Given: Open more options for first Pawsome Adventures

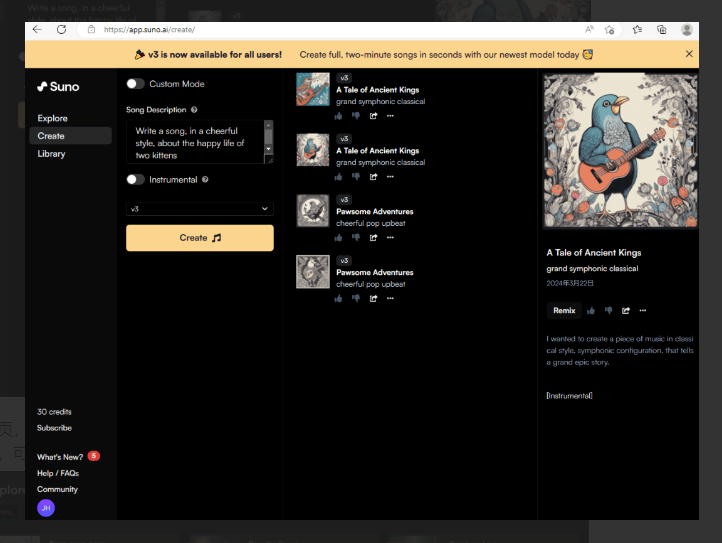Looking at the screenshot, I should coord(390,237).
